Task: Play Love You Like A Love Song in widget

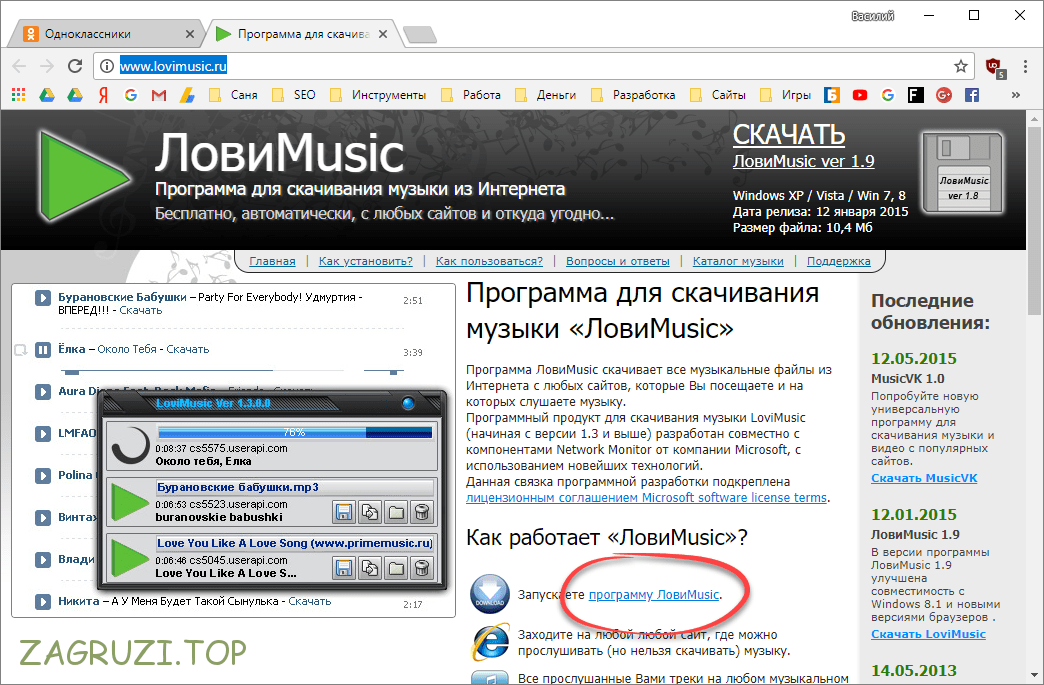Action: point(129,558)
